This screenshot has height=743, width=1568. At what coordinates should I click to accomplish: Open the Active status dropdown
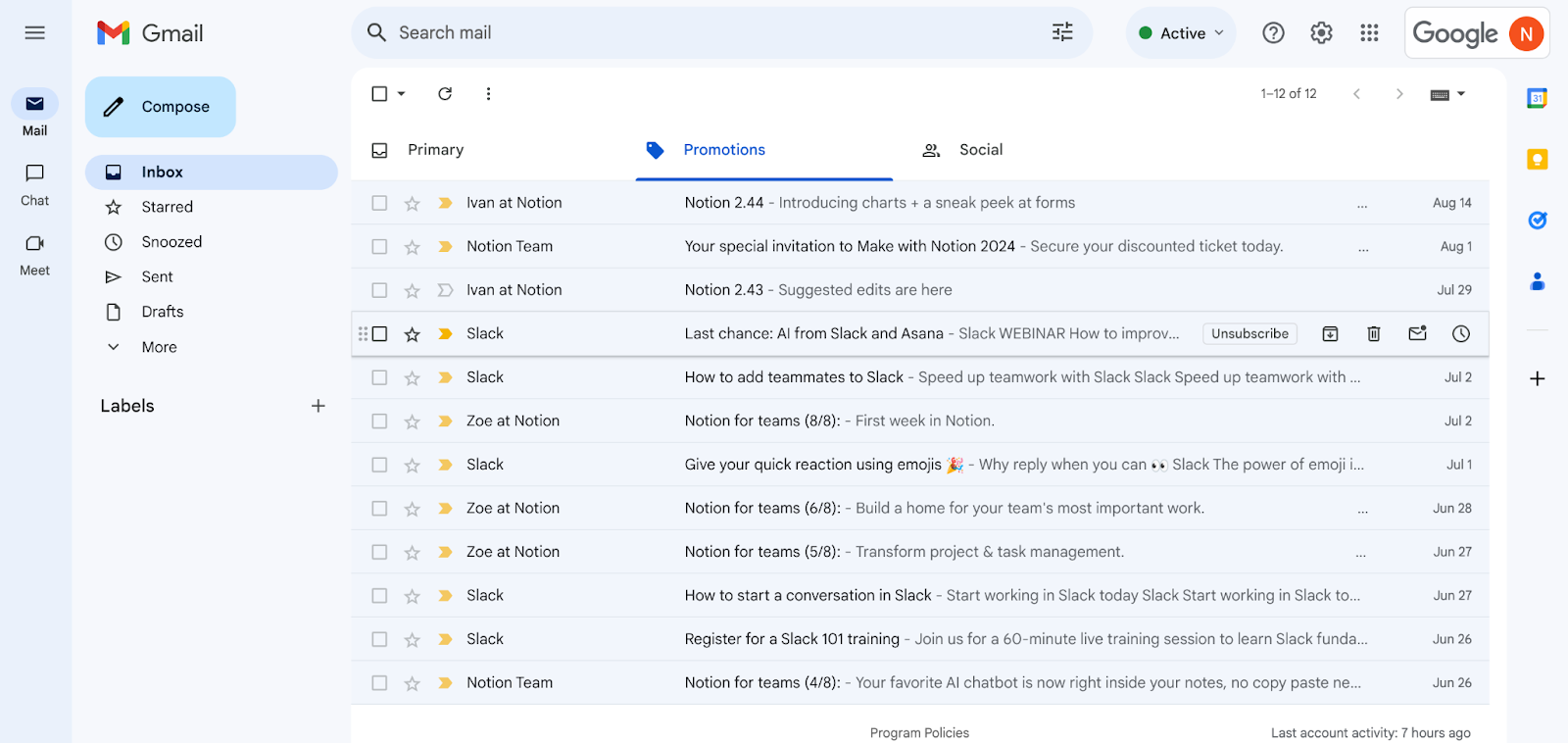[1181, 33]
